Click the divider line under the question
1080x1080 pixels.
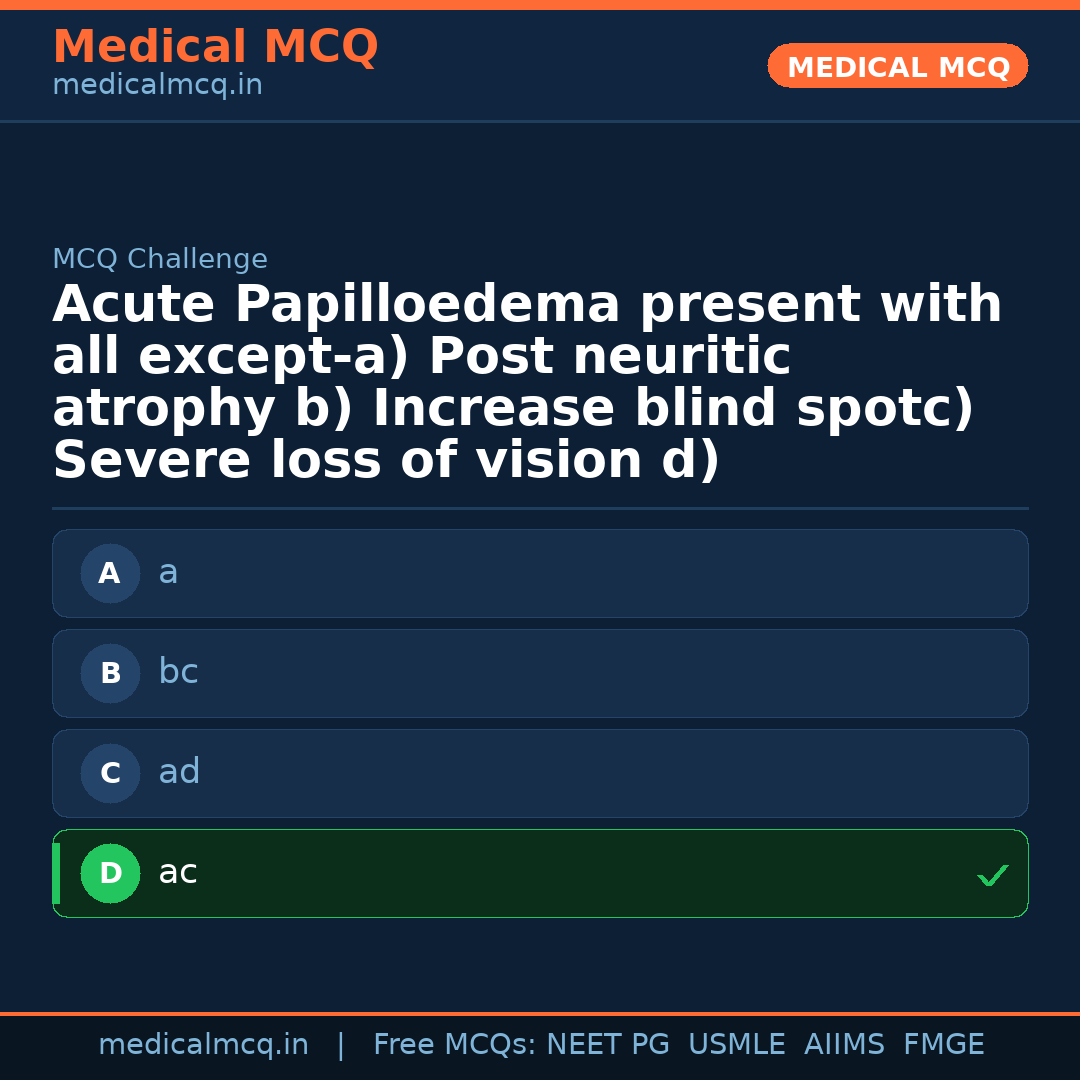coord(540,506)
